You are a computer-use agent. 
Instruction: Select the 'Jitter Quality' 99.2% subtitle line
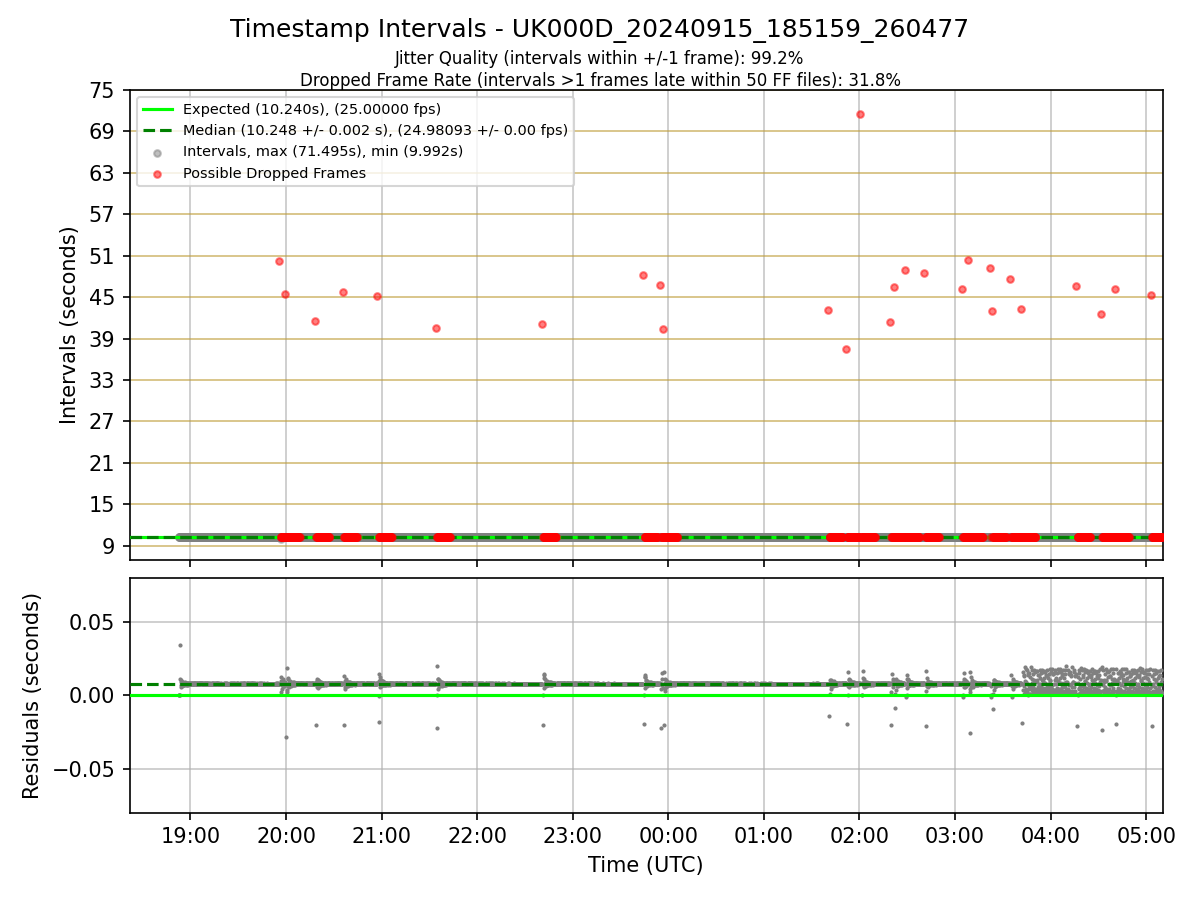pyautogui.click(x=599, y=58)
